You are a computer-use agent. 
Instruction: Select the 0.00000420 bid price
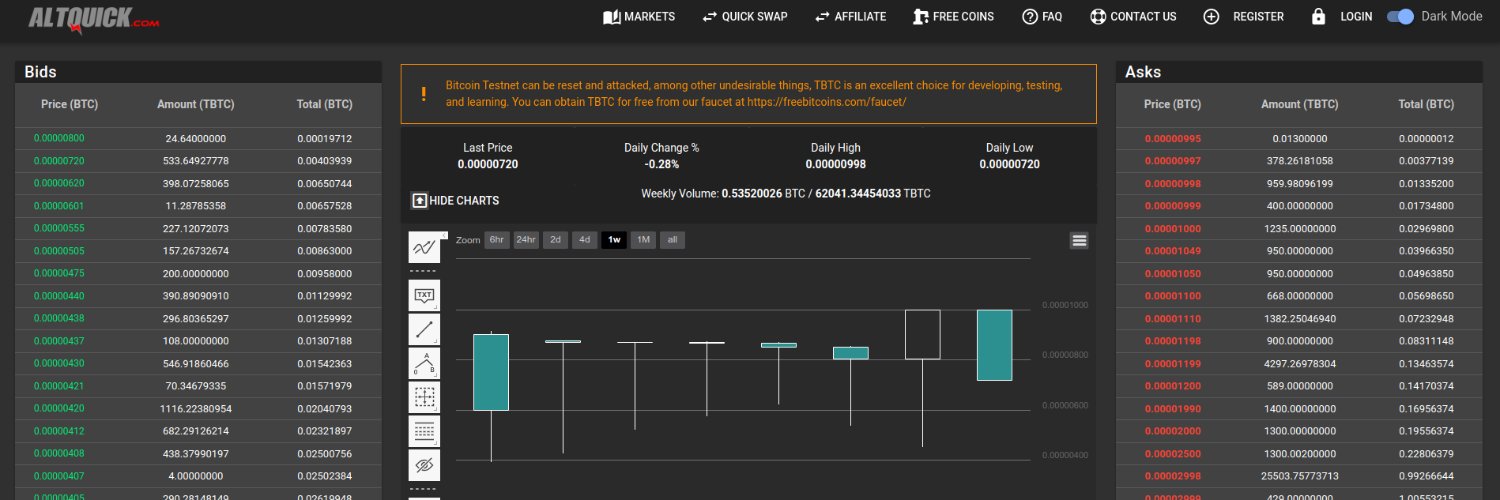coord(59,408)
